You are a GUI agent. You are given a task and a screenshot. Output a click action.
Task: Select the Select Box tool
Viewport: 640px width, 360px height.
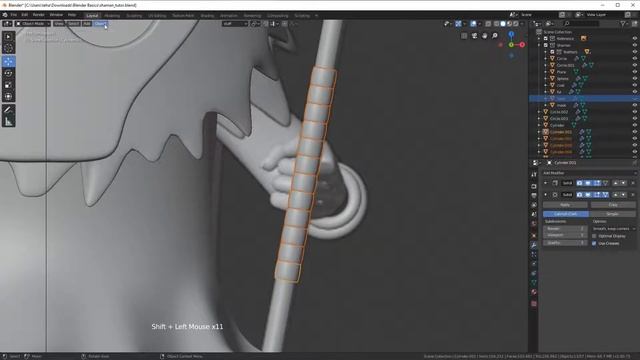pyautogui.click(x=8, y=37)
